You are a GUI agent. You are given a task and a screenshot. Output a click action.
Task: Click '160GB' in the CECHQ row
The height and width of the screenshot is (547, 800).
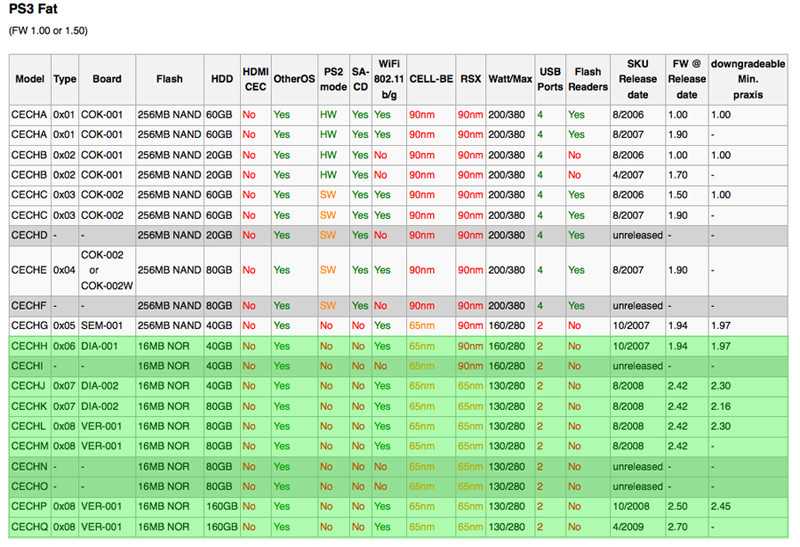click(222, 527)
